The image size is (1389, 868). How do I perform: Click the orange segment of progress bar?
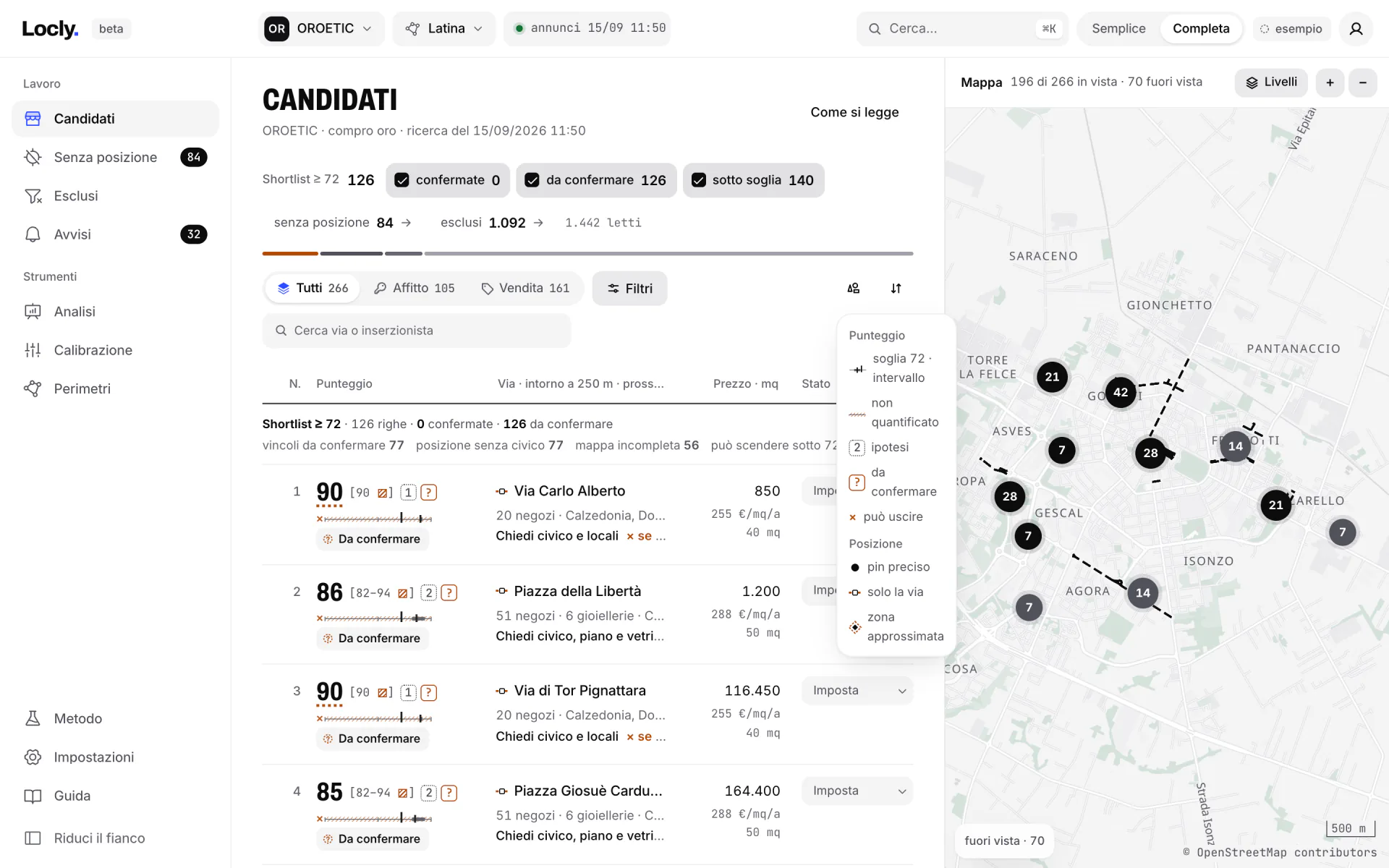(290, 253)
